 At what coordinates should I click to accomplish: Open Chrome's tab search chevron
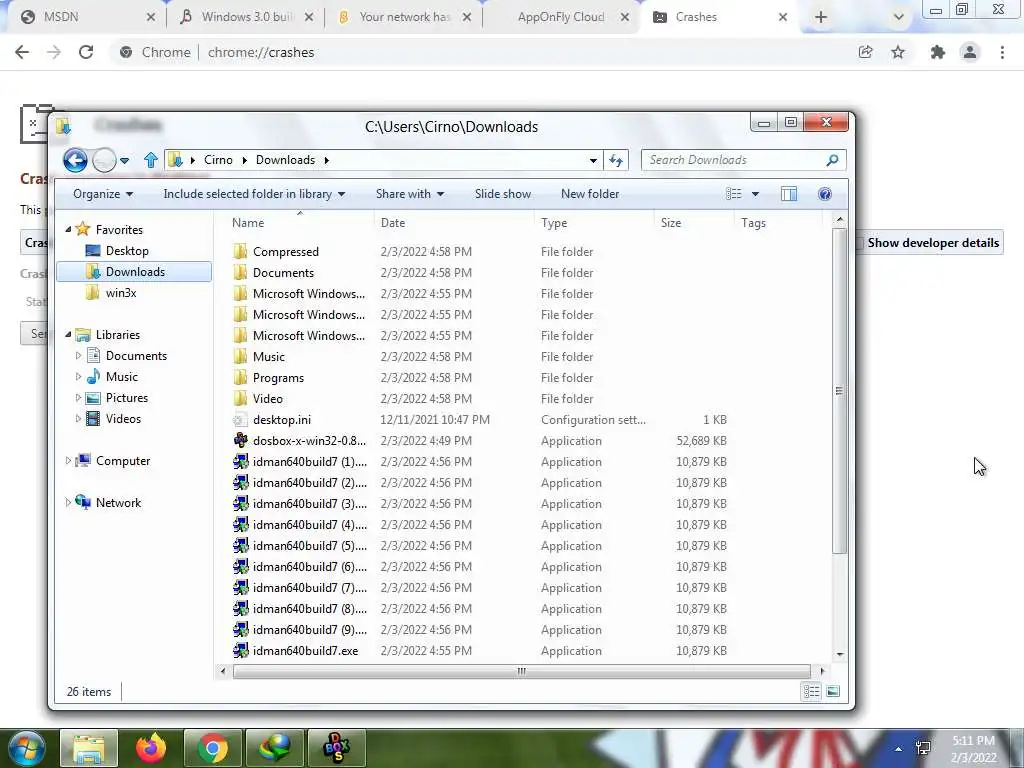coord(899,18)
